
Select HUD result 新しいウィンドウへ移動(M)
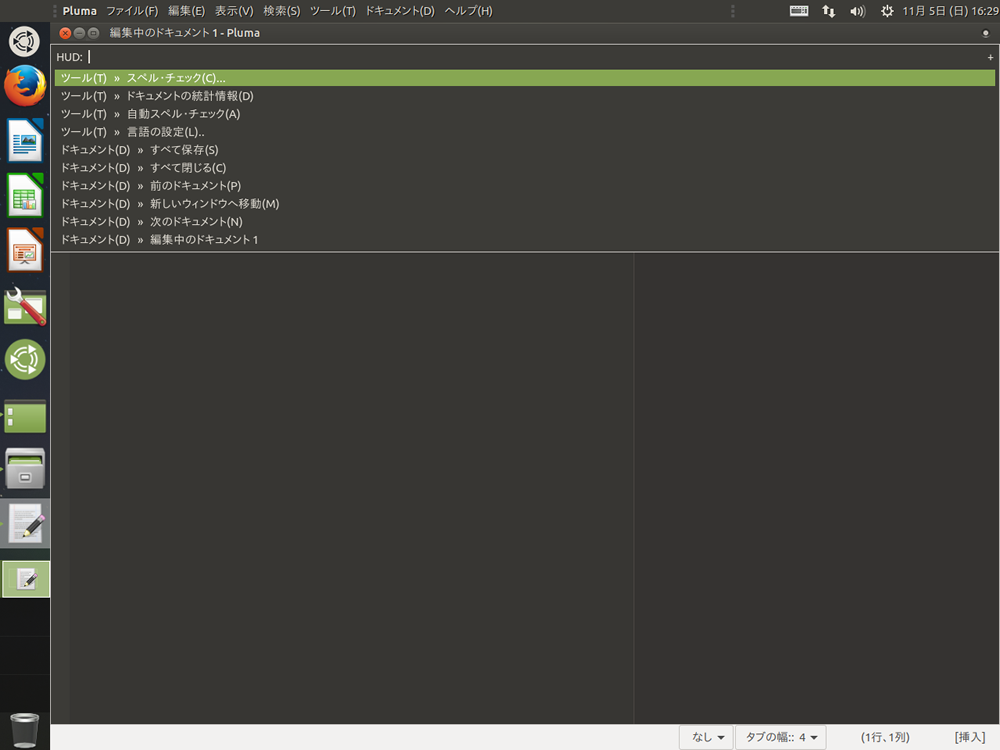[x=524, y=203]
